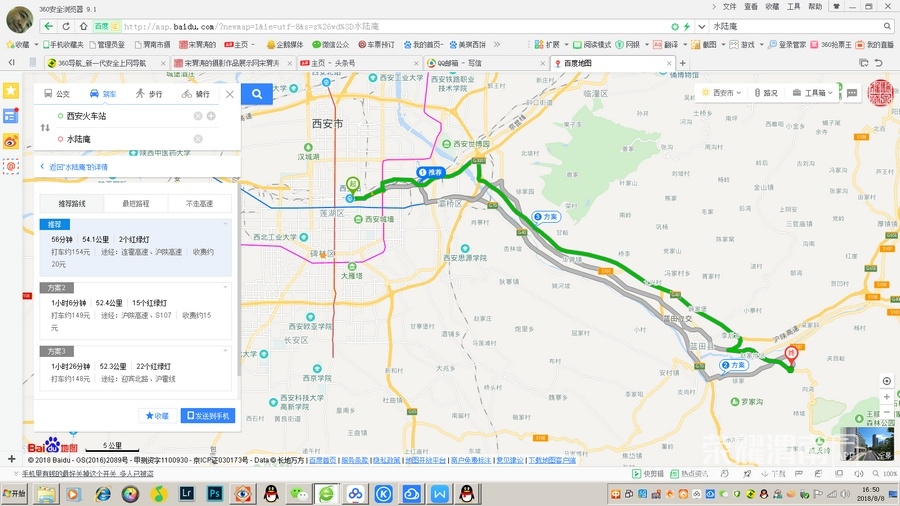Select the 方案3 route card

[136, 368]
